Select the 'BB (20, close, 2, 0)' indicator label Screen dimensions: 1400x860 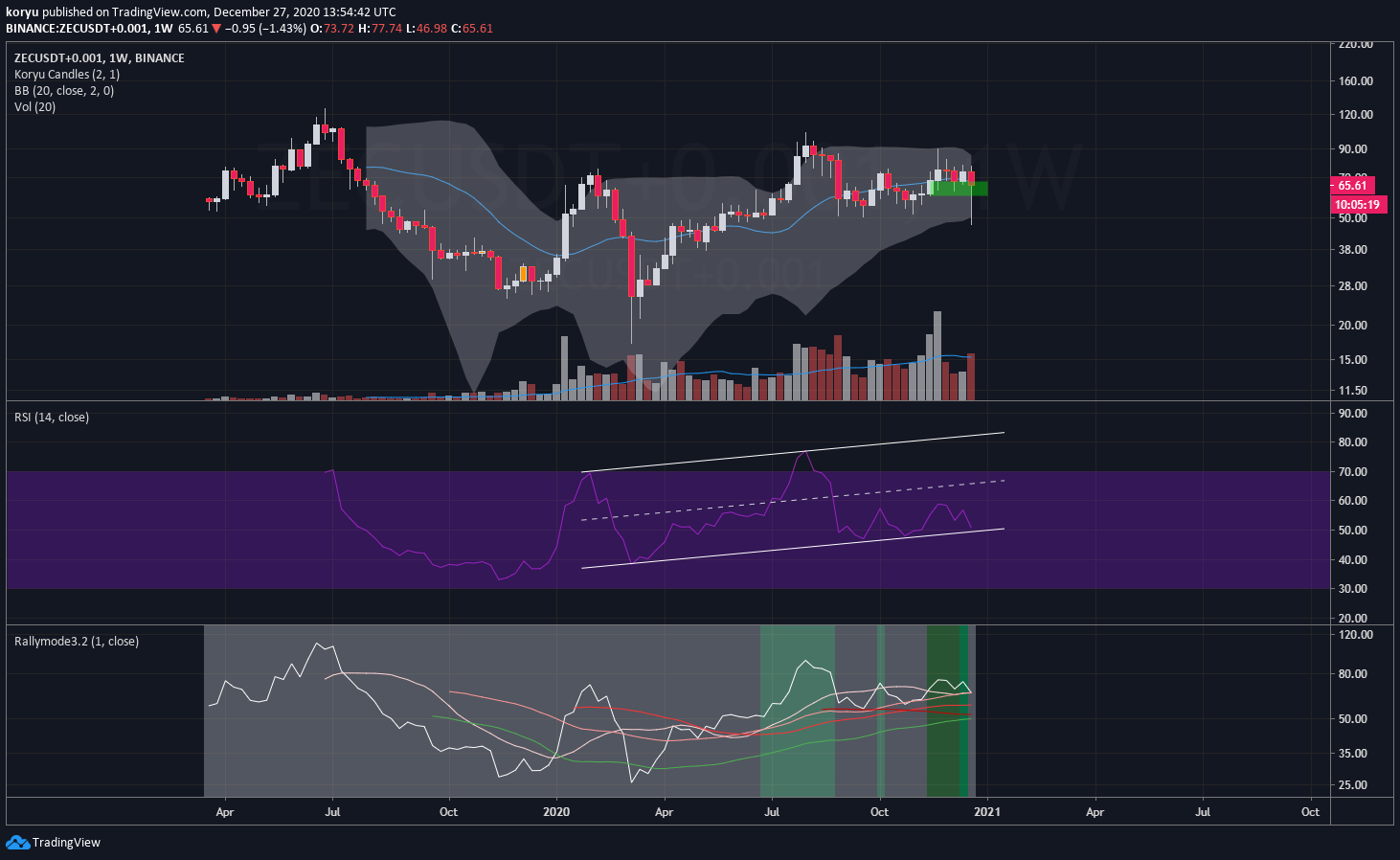(64, 91)
